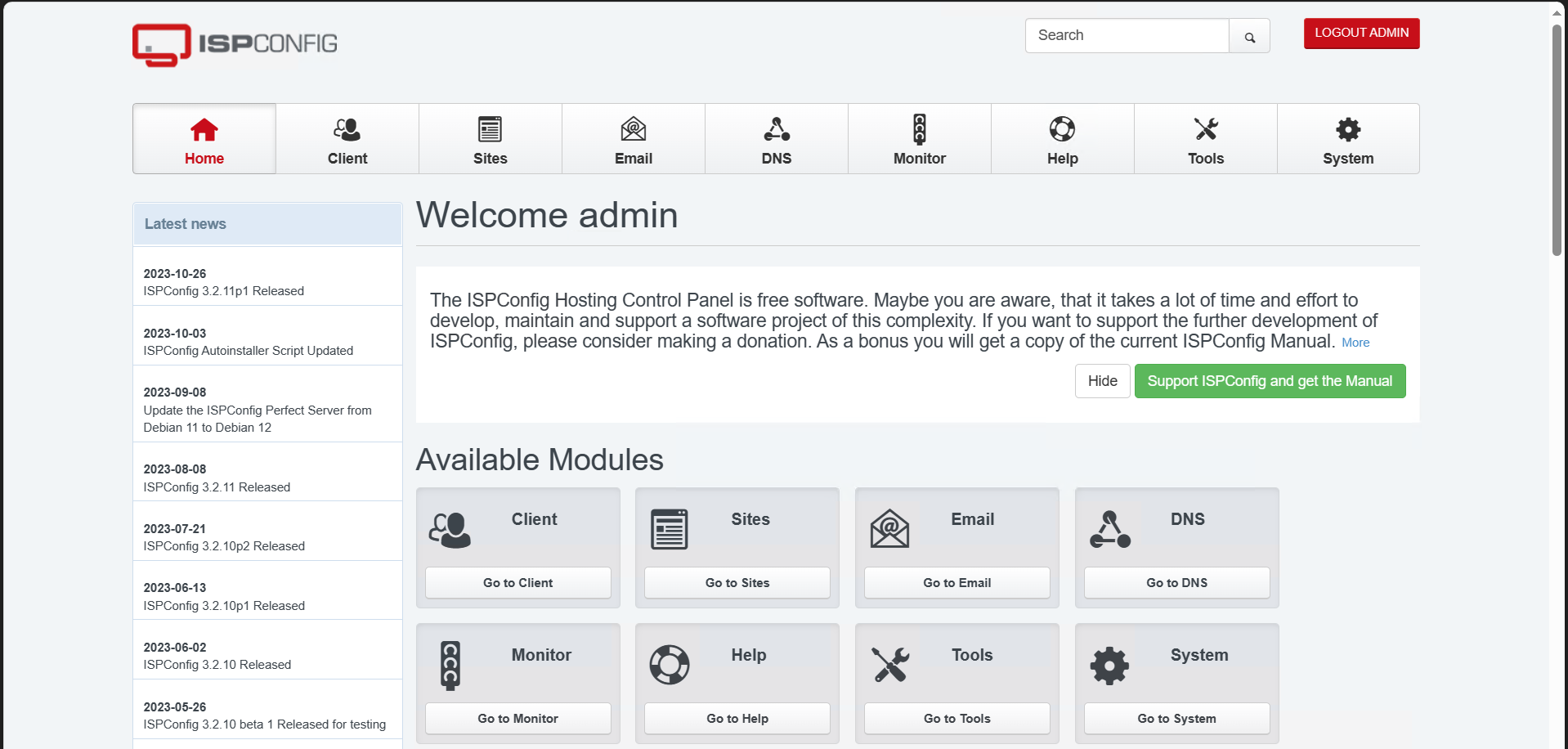Click the page vertical scrollbar
The height and width of the screenshot is (749, 1568).
[1557, 139]
